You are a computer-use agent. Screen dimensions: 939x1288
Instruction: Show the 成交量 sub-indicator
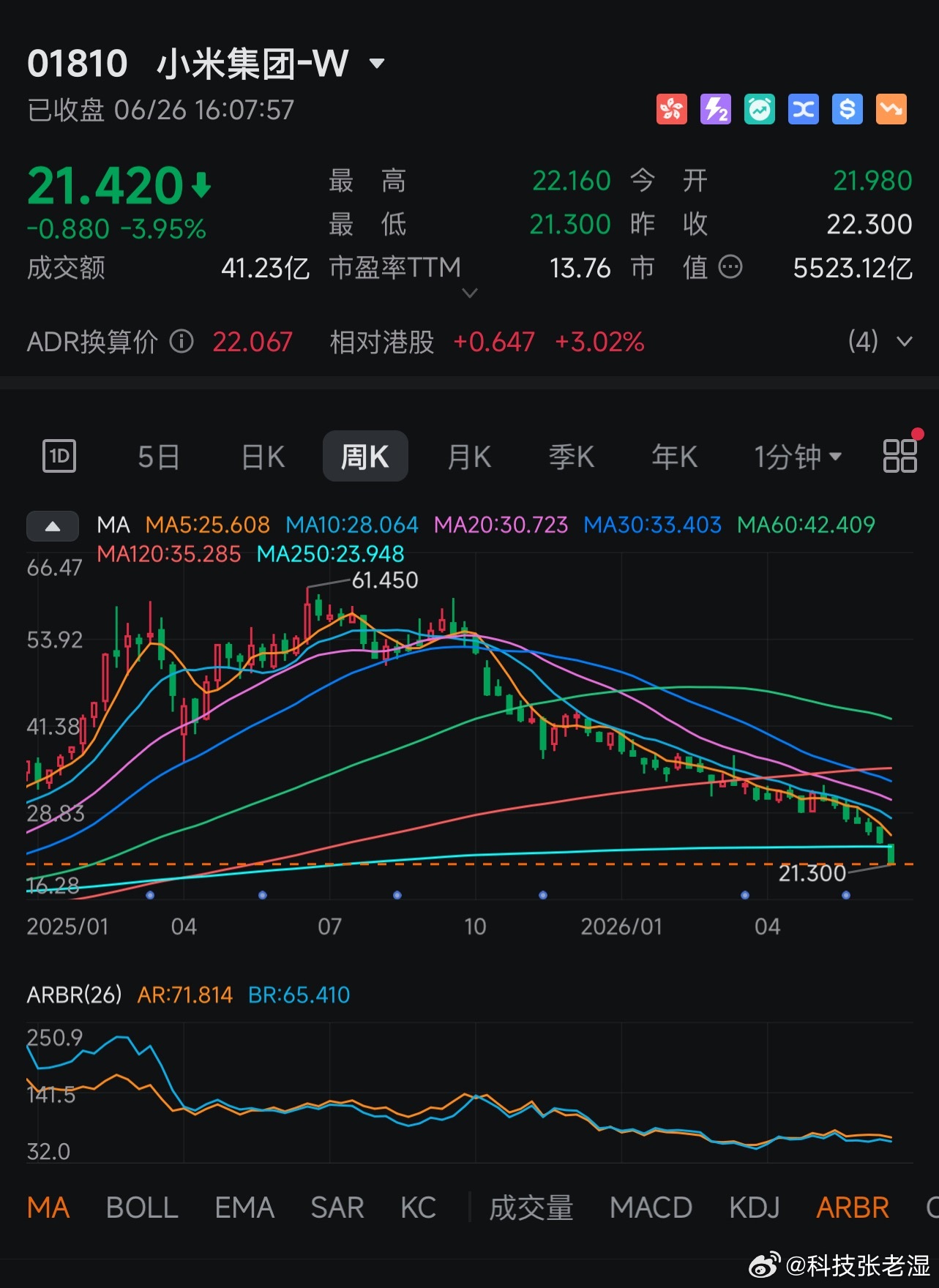tap(531, 1207)
